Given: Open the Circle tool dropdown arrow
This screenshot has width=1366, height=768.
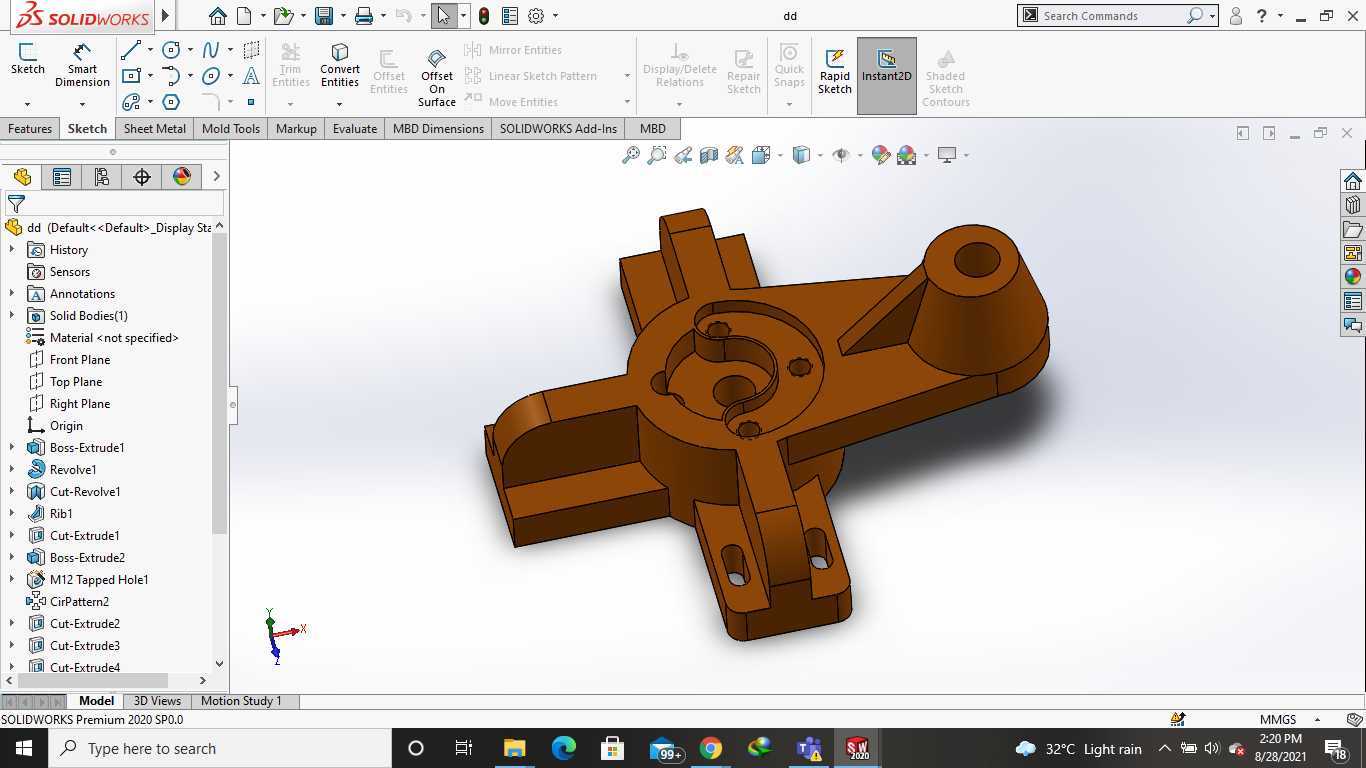Looking at the screenshot, I should [190, 50].
